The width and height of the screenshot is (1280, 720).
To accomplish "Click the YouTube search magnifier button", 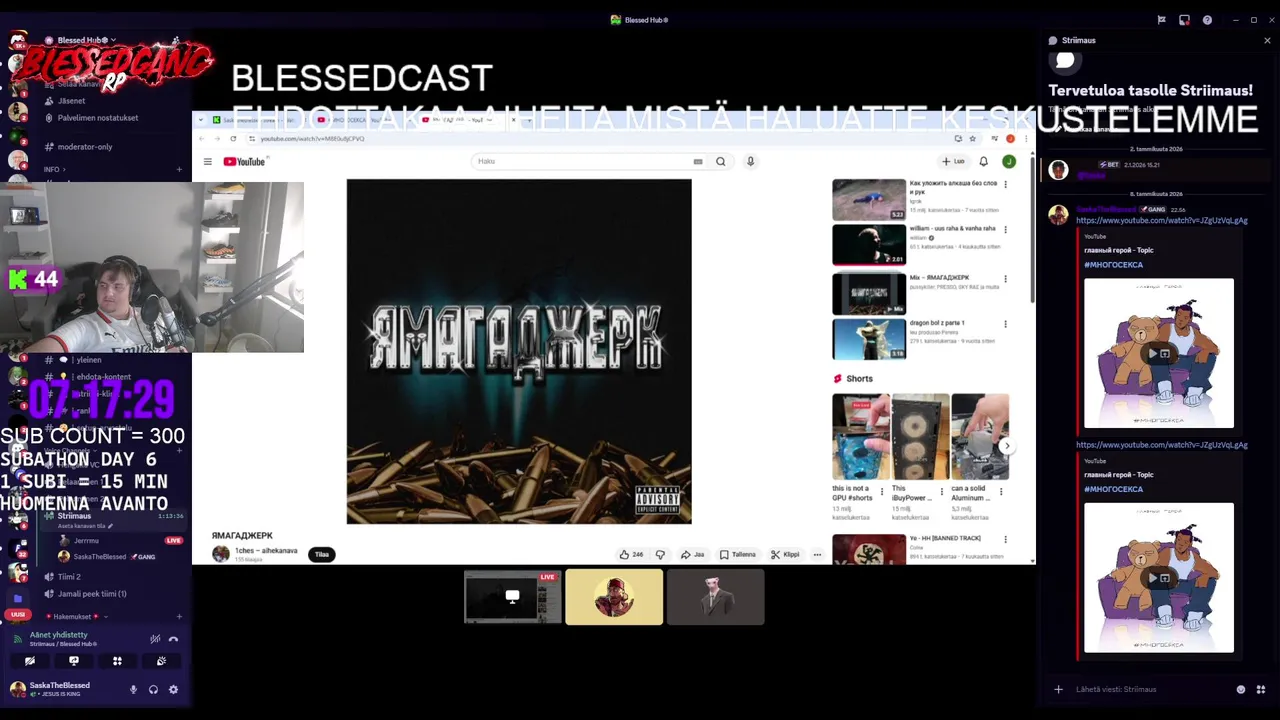I will point(720,161).
